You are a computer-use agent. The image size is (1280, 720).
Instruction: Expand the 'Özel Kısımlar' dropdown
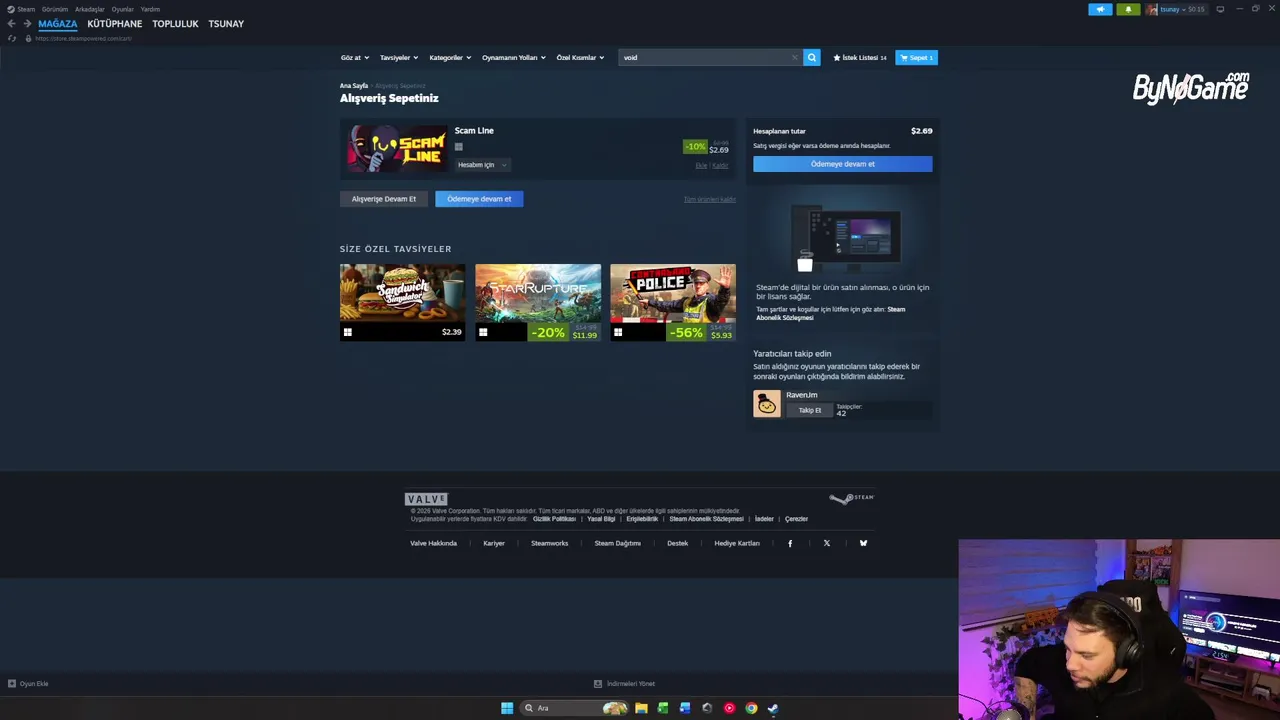580,58
